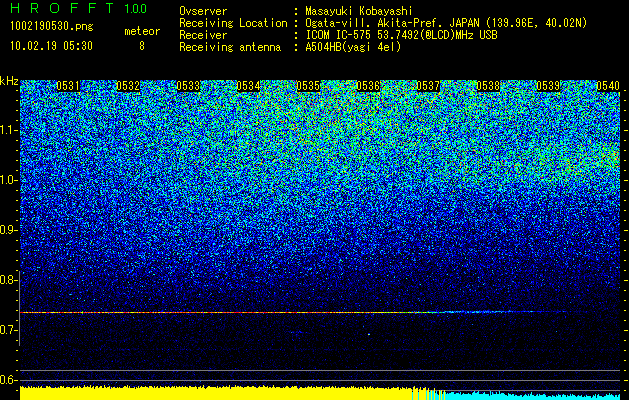Click the Ogata-vill. Akita-Pref. JAPAN location text
The image size is (629, 400).
[x=446, y=24]
